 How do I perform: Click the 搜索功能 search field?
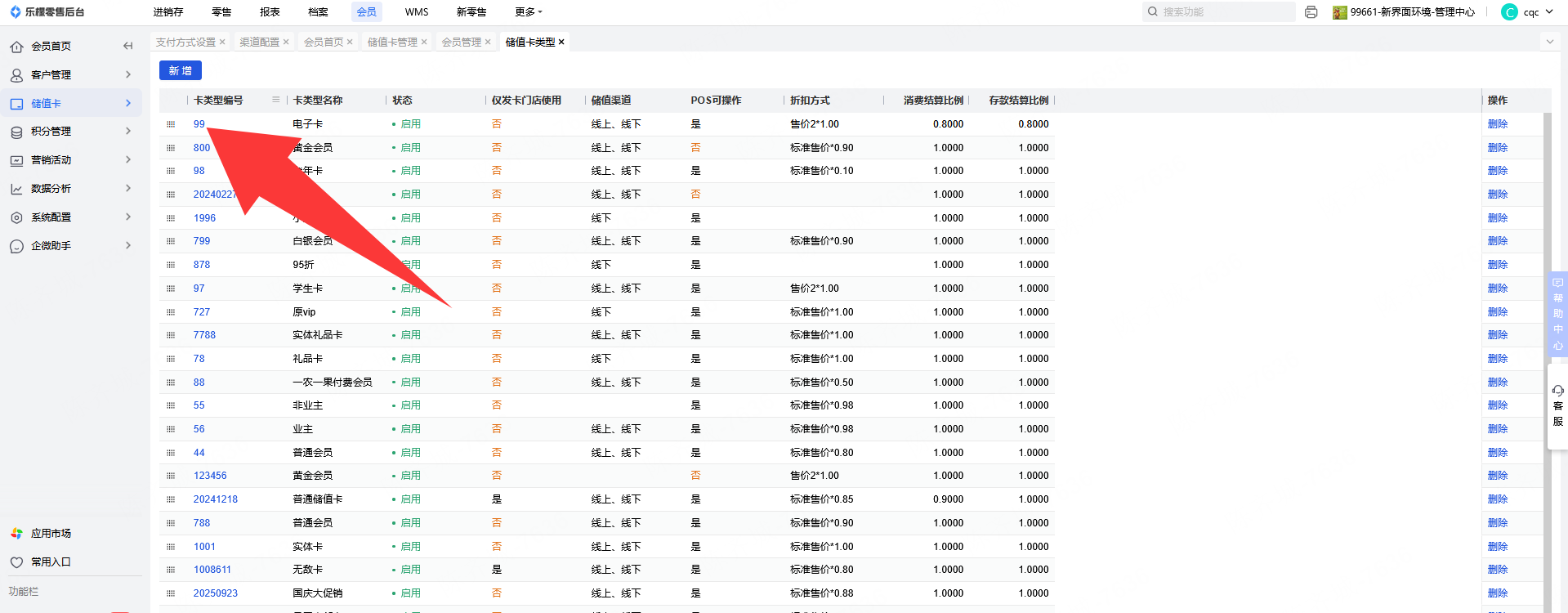pyautogui.click(x=1219, y=12)
